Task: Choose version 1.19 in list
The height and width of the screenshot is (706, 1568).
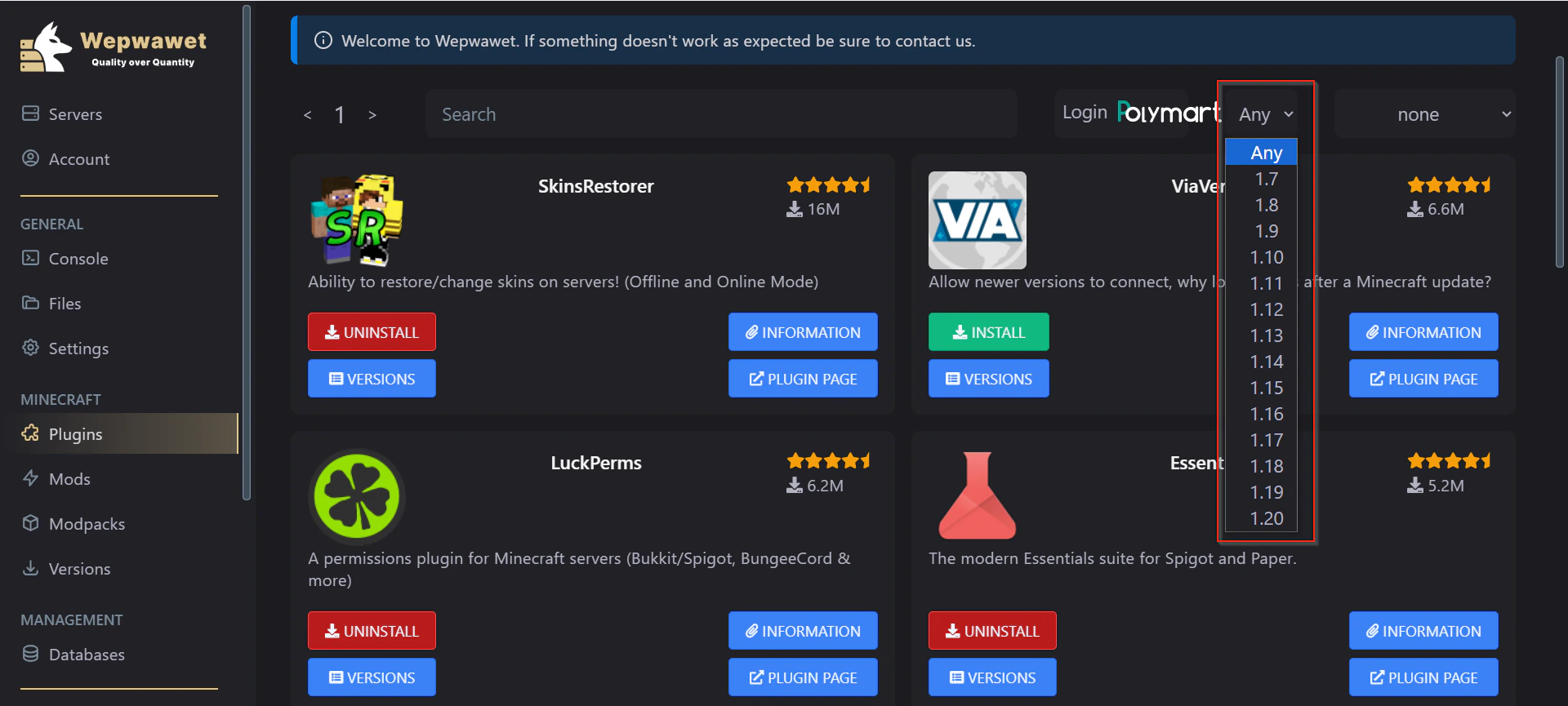Action: [1262, 492]
